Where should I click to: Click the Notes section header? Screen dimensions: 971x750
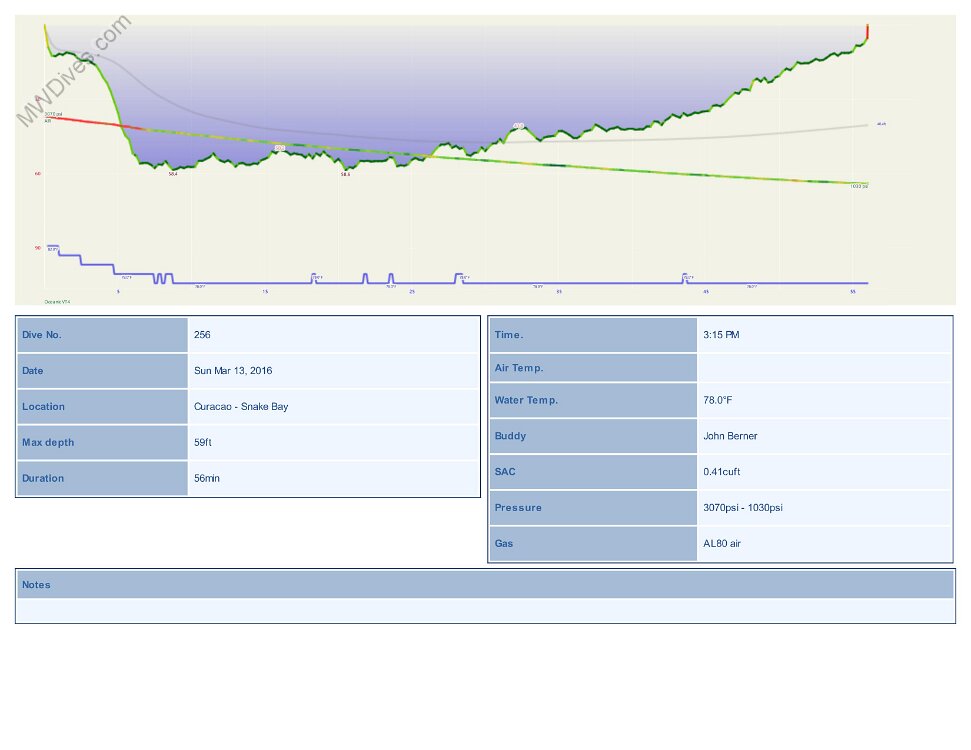[36, 585]
